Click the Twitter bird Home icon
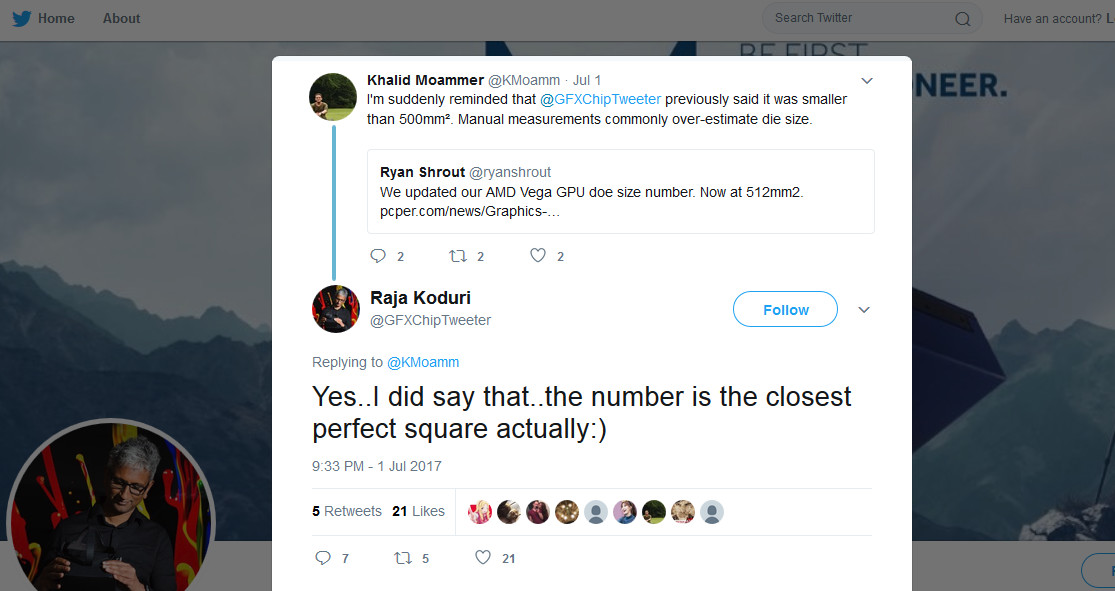1115x591 pixels. [x=21, y=18]
